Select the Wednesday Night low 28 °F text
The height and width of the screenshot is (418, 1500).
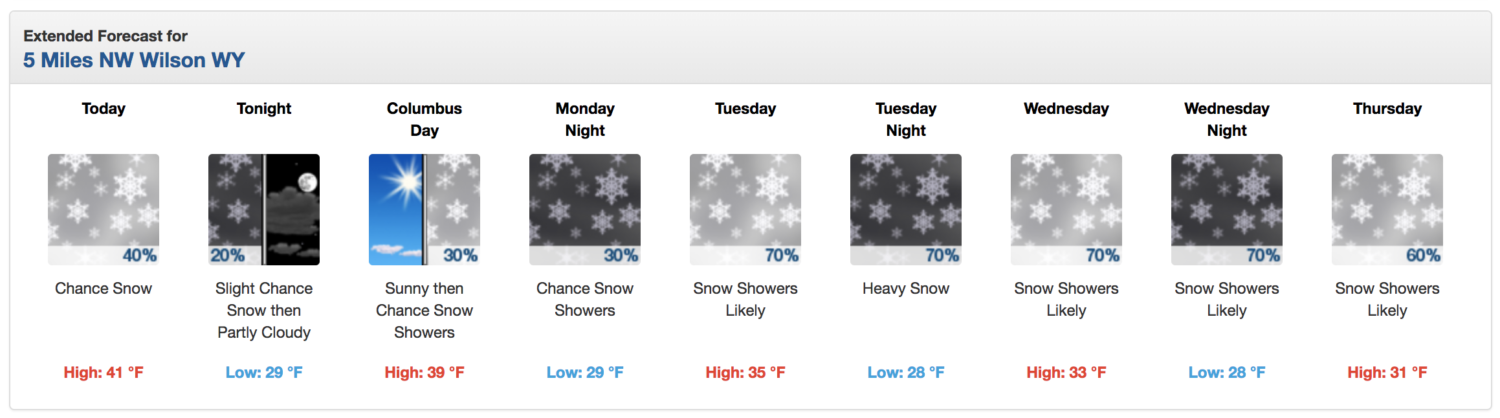pyautogui.click(x=1227, y=373)
